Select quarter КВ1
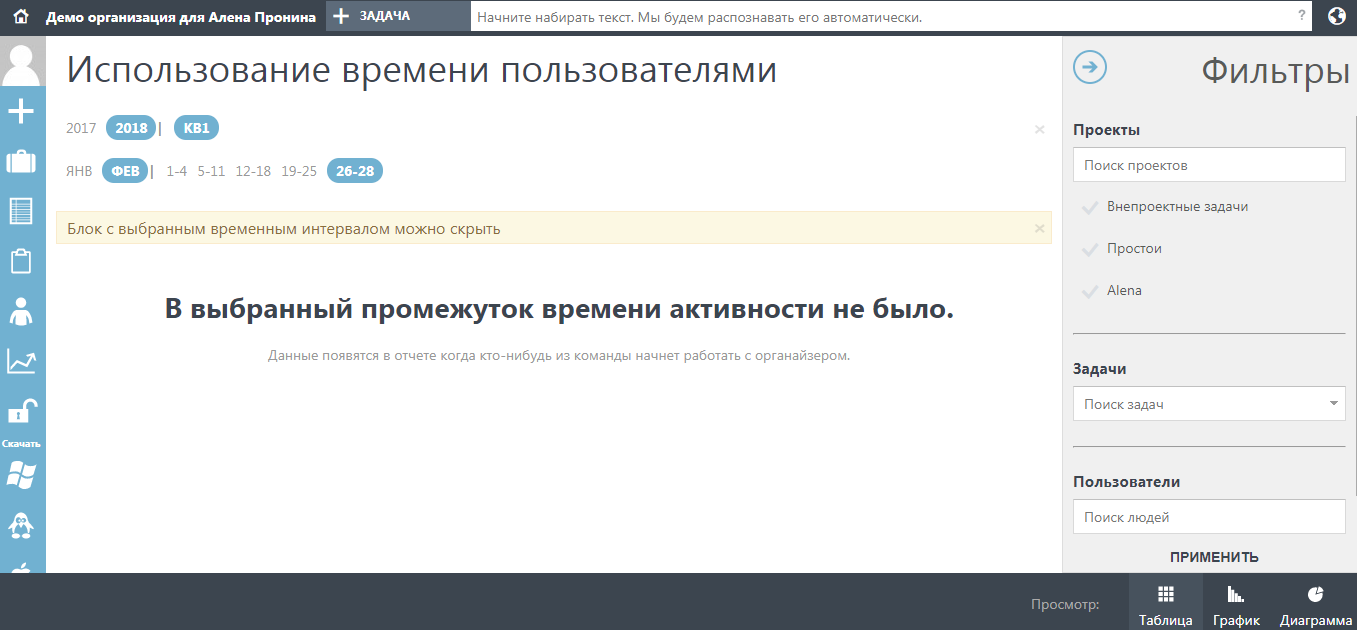Viewport: 1357px width, 630px height. [x=197, y=128]
